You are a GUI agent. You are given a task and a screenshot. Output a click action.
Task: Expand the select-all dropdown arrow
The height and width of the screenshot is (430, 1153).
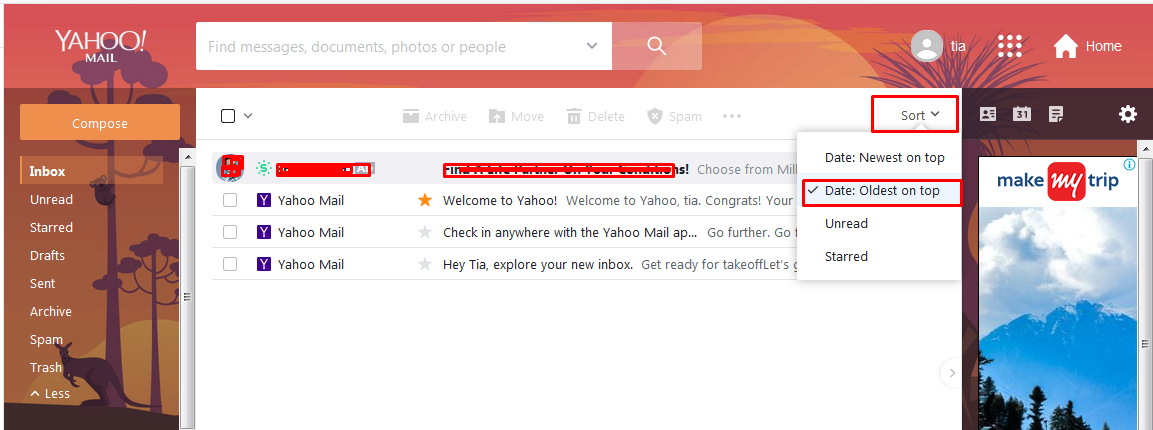[x=248, y=115]
